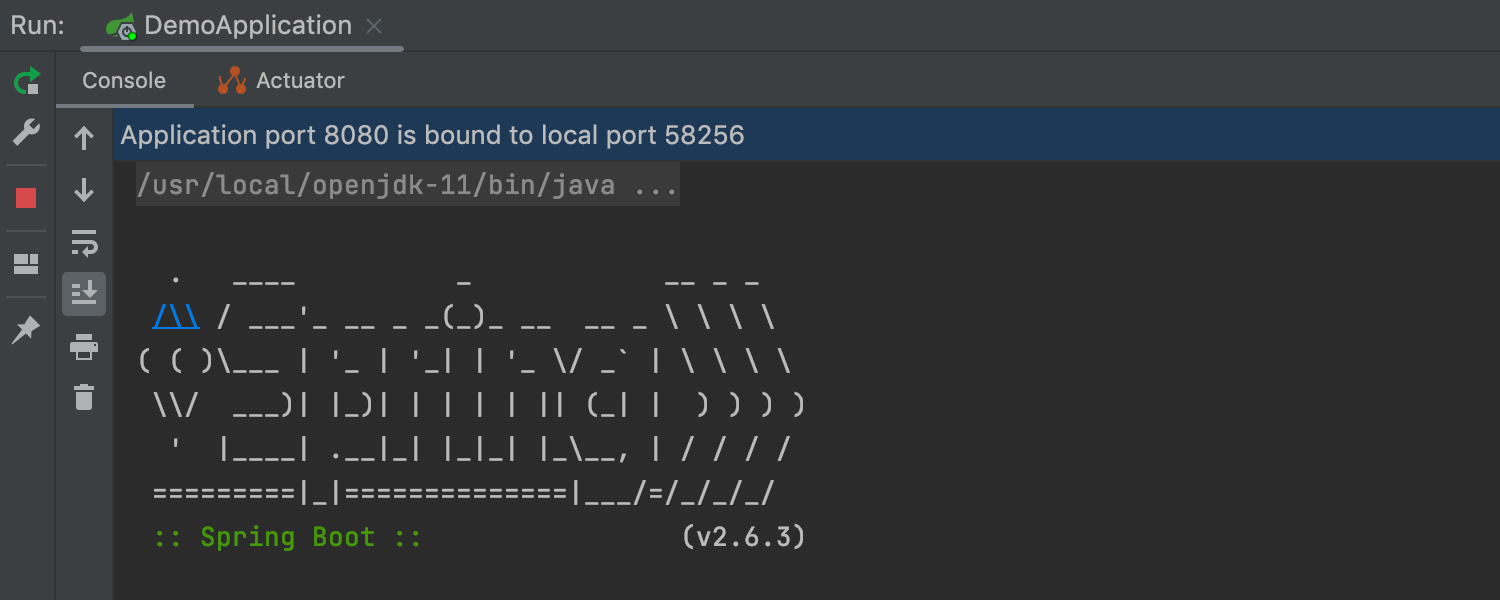Click the Run: tool window label

tap(38, 26)
